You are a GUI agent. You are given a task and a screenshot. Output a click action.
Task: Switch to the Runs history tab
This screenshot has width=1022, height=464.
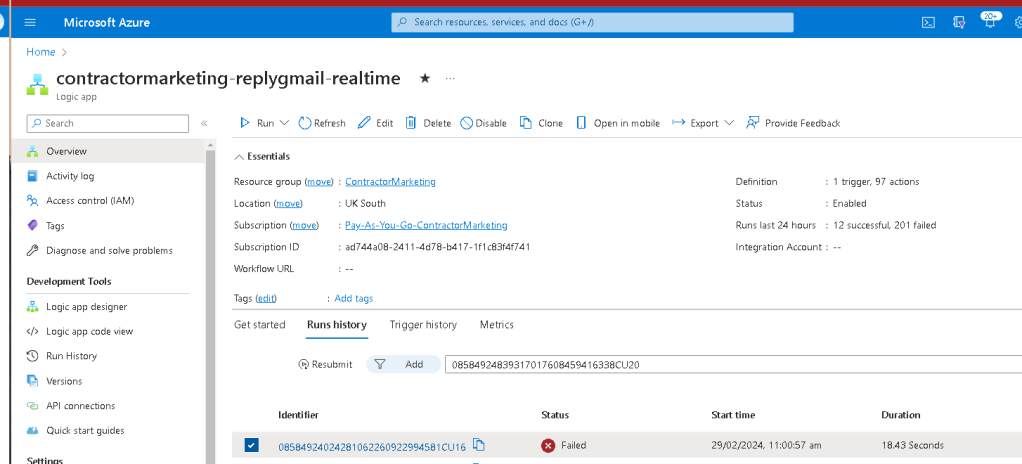pos(337,325)
